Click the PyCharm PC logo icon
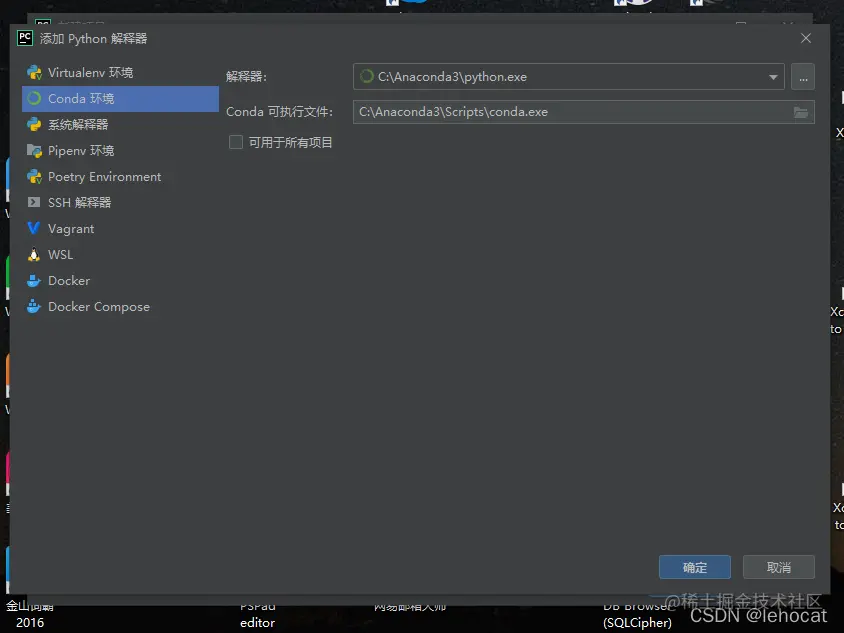 pos(25,38)
